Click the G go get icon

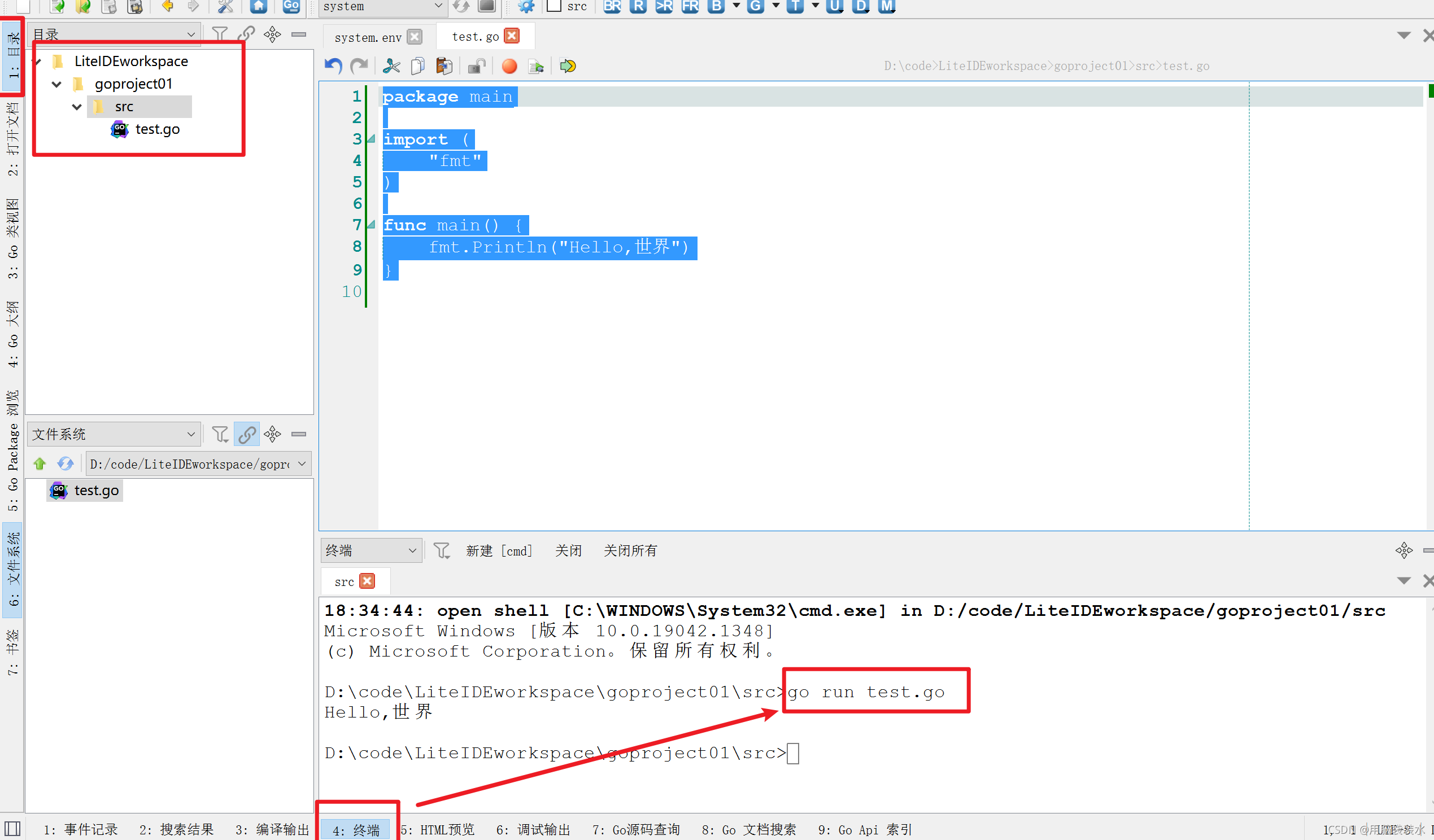(x=756, y=6)
